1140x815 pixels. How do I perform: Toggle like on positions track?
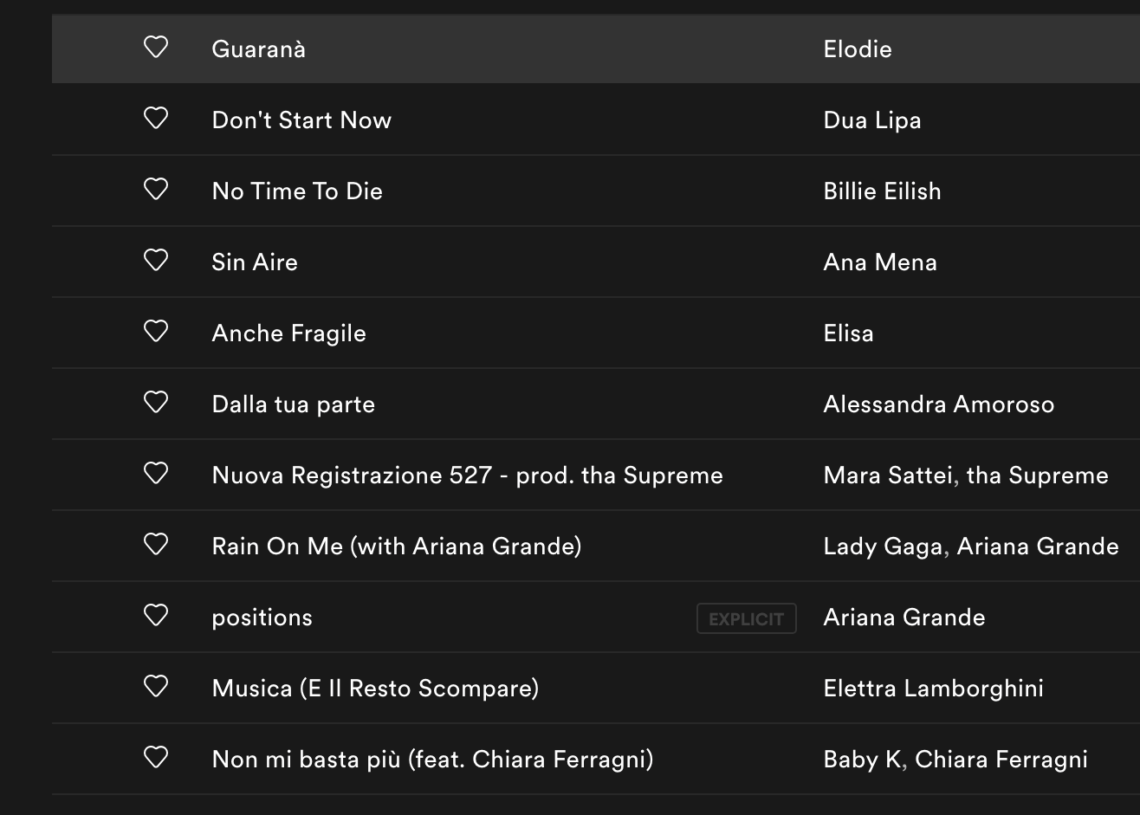pos(154,616)
